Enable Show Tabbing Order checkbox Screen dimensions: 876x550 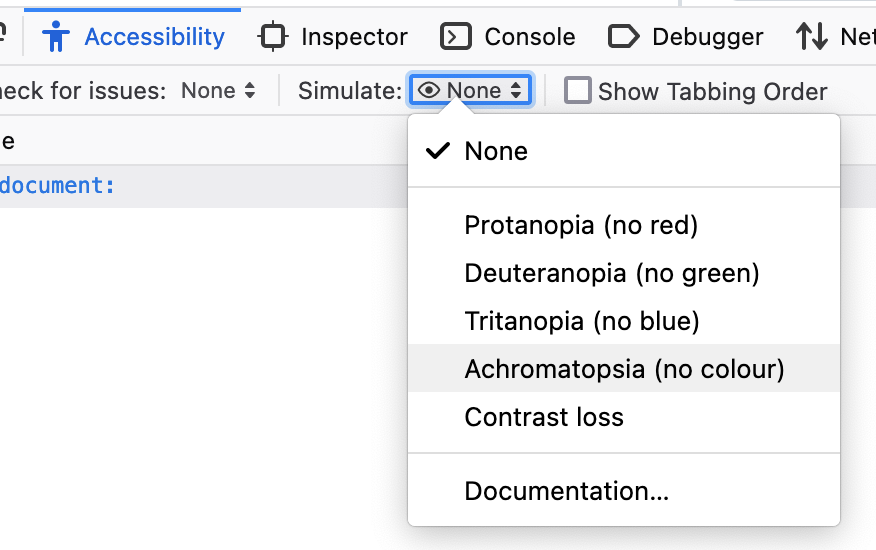(x=578, y=91)
